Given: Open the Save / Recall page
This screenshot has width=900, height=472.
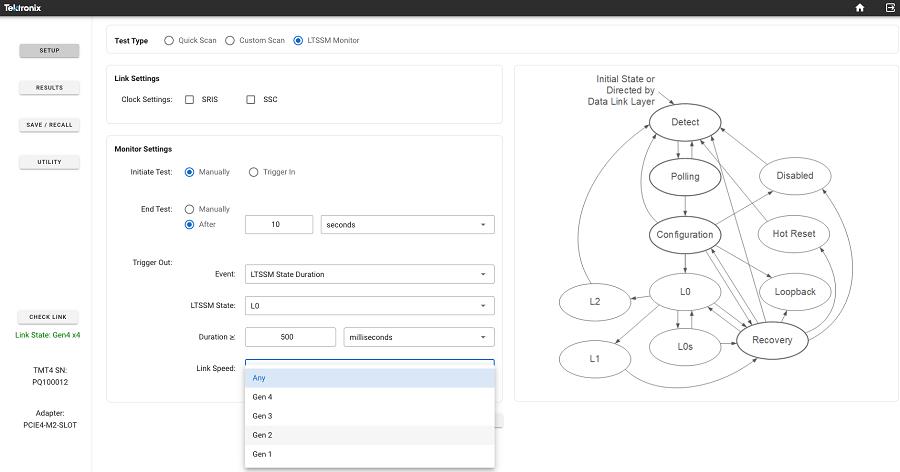Looking at the screenshot, I should (49, 125).
